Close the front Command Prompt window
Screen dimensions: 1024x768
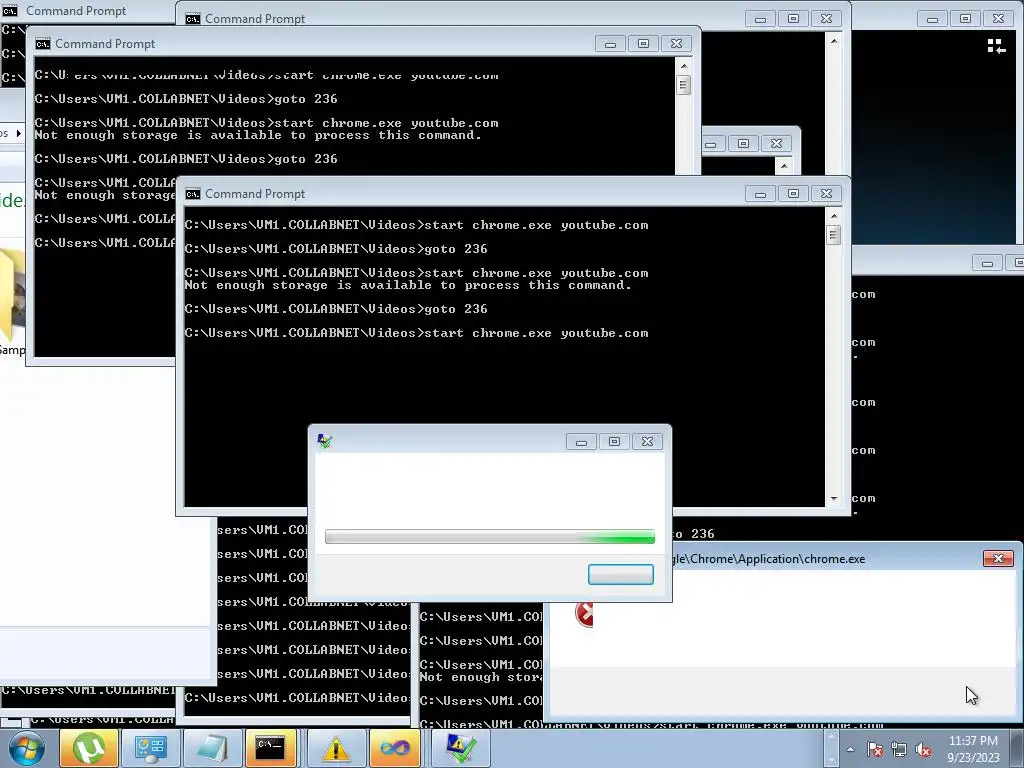(826, 193)
